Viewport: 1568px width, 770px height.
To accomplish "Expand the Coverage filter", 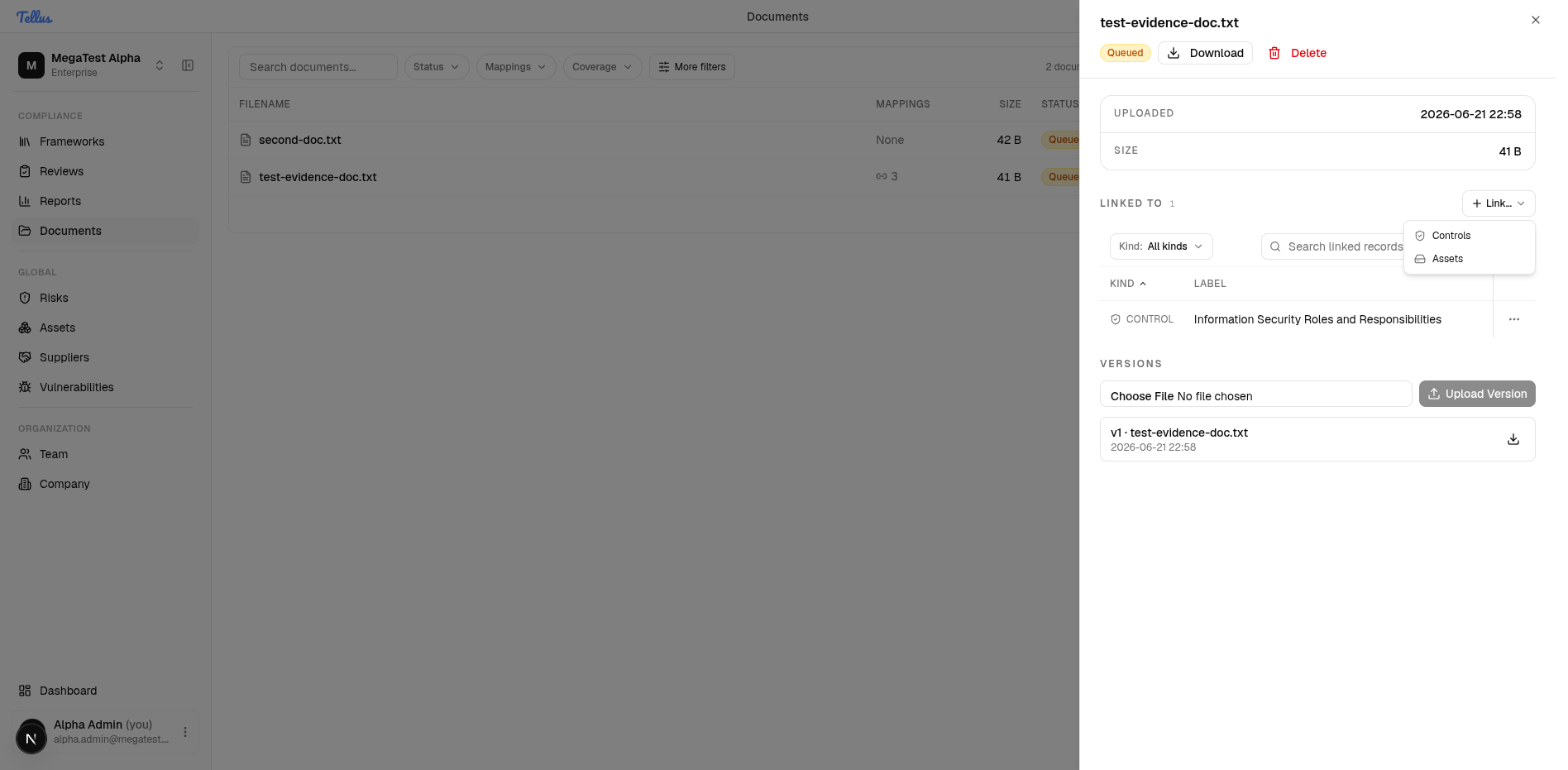I will 603,67.
